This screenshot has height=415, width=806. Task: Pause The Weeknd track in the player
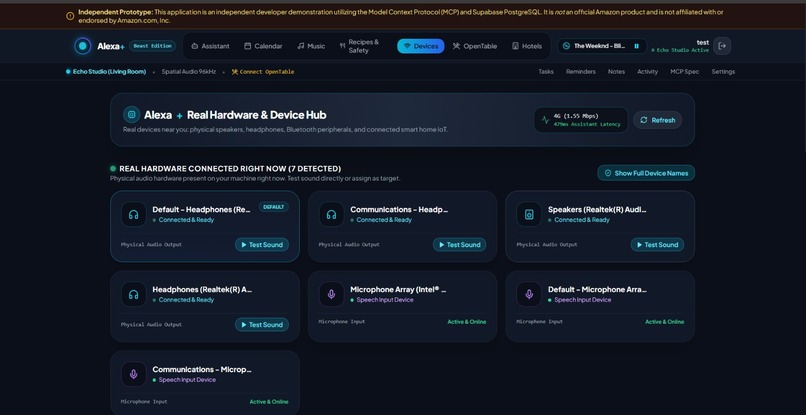(636, 46)
